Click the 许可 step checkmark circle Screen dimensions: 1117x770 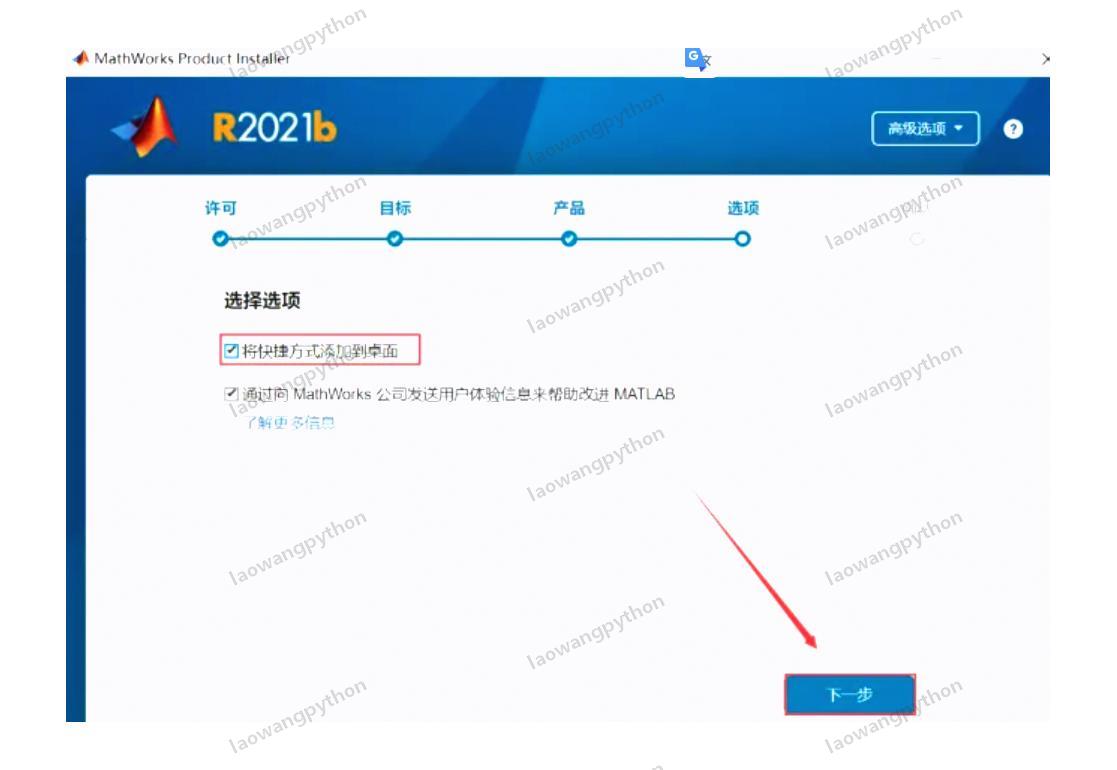point(220,239)
